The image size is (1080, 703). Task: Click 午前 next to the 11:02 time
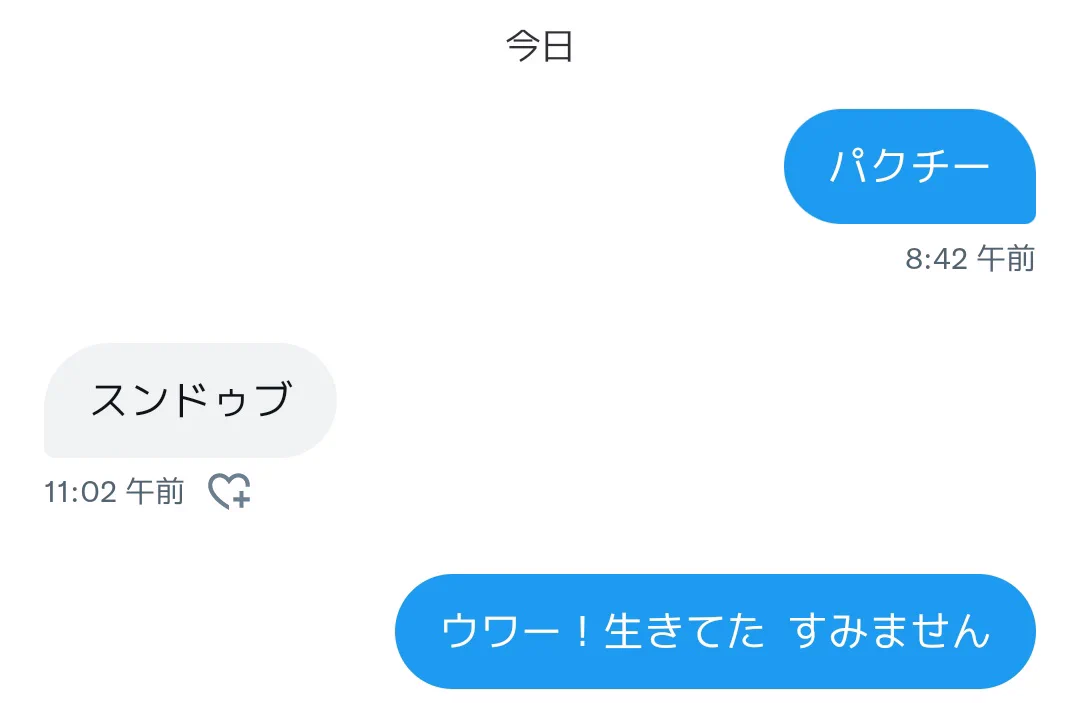point(156,492)
